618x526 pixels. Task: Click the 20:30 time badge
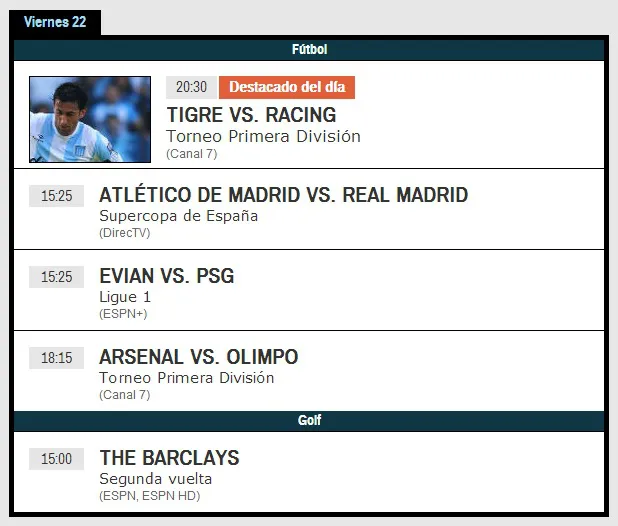coord(191,88)
